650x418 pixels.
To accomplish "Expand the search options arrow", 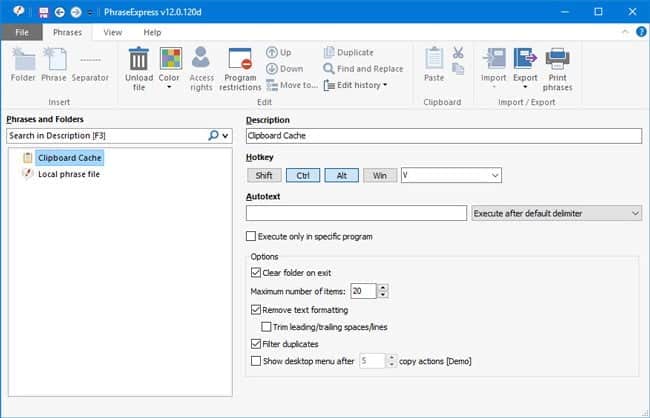I will [x=226, y=136].
